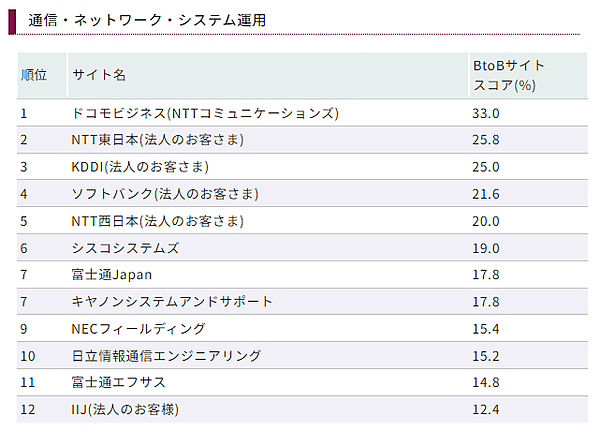
Task: Click the NECフィールディング entry
Action: point(138,328)
